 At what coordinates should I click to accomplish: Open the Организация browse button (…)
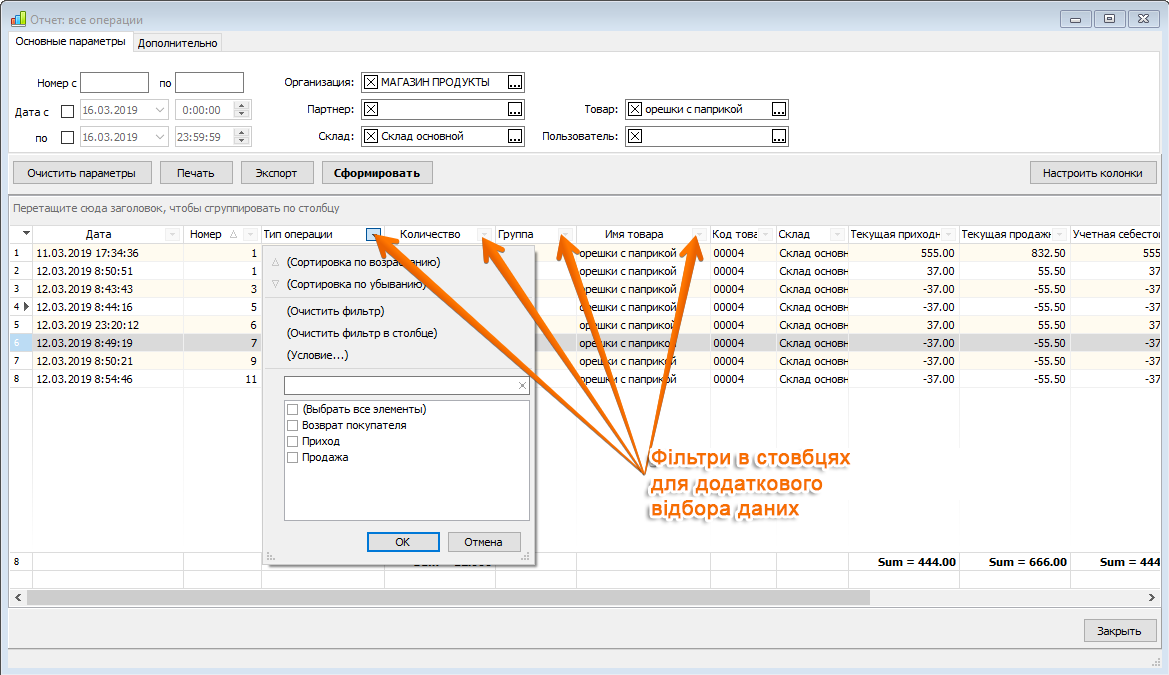[x=515, y=82]
